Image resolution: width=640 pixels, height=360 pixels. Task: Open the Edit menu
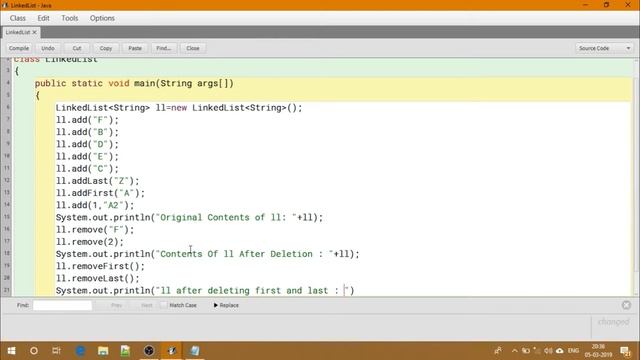pos(43,18)
